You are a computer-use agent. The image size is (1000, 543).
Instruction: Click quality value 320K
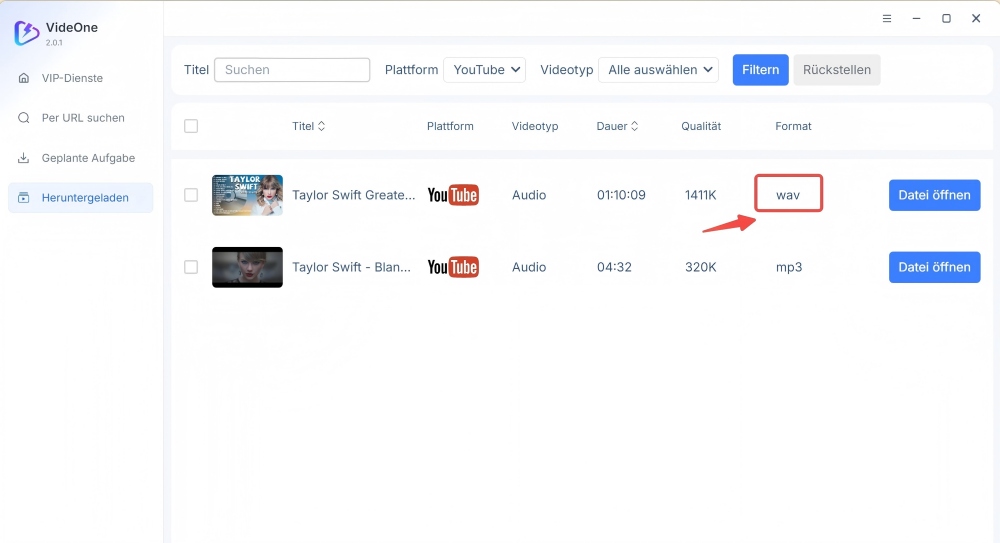pyautogui.click(x=700, y=267)
